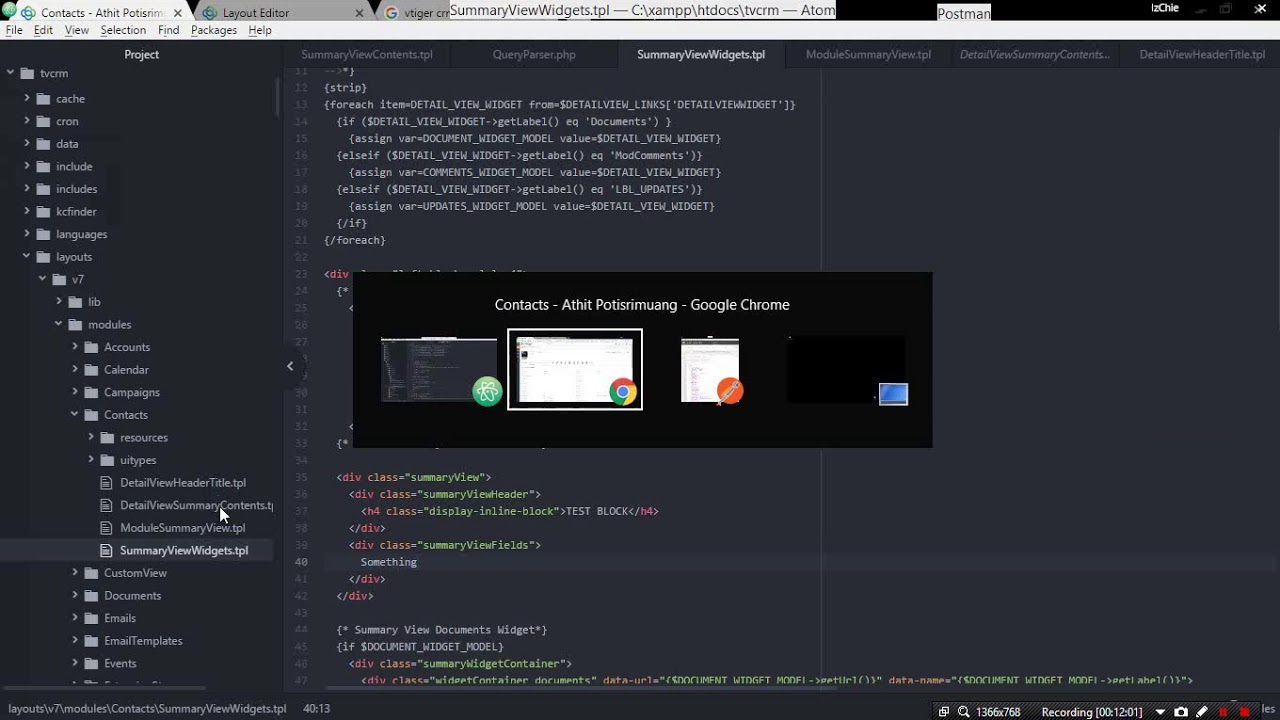Select Google Chrome thumbnail in task switcher
Screen dimensions: 1280x720
pos(575,369)
